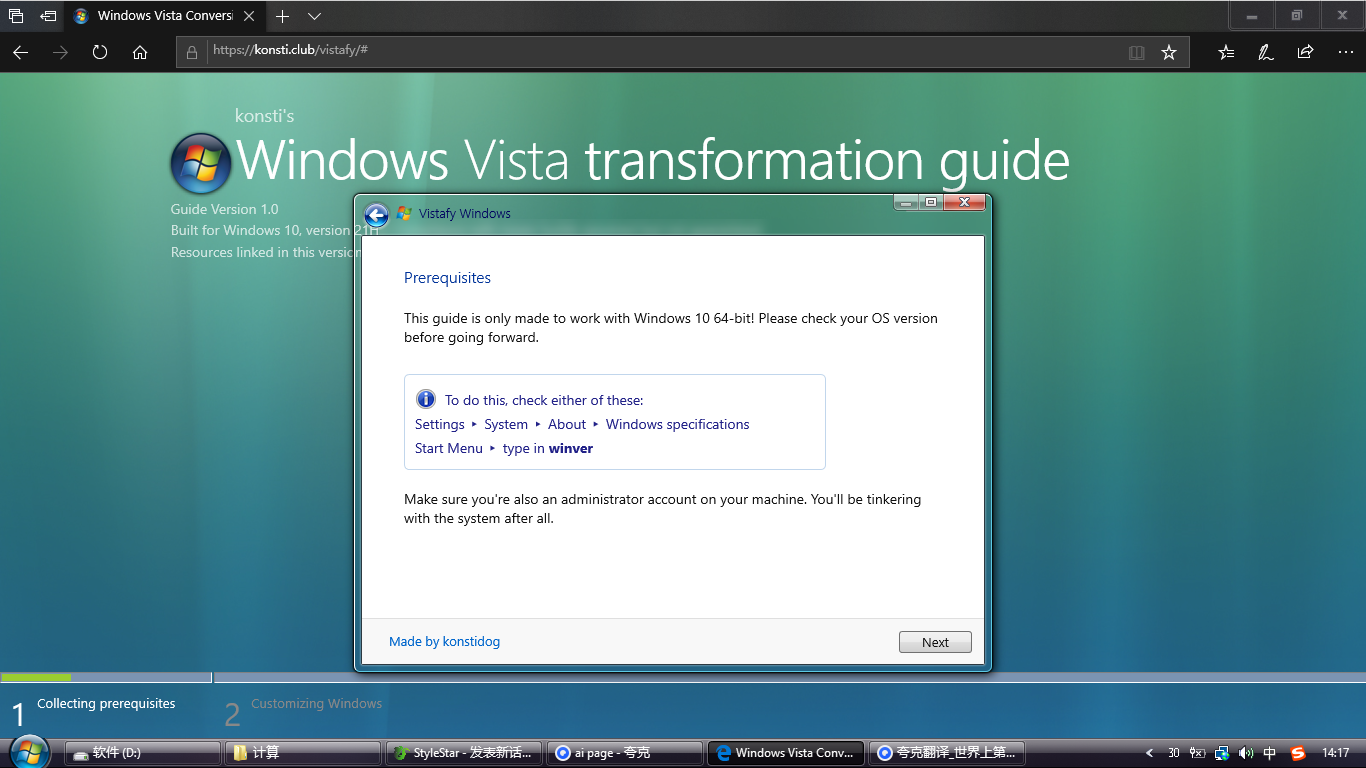Go forward in the browser
The width and height of the screenshot is (1366, 768).
pyautogui.click(x=60, y=52)
